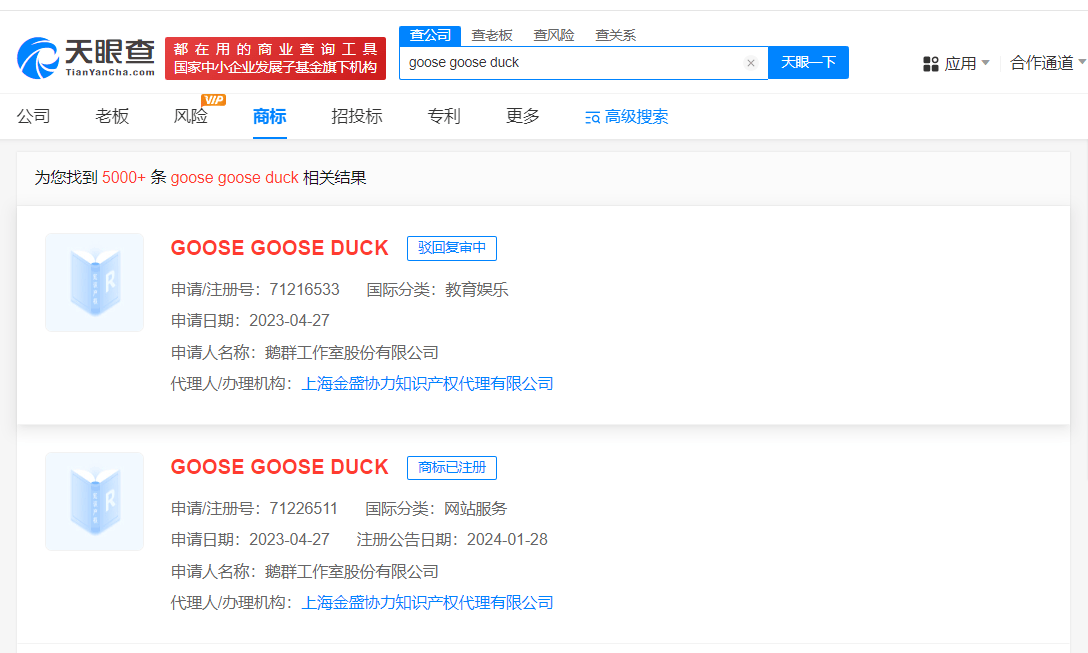Open second trademark thumbnail for 71226511

[94, 502]
